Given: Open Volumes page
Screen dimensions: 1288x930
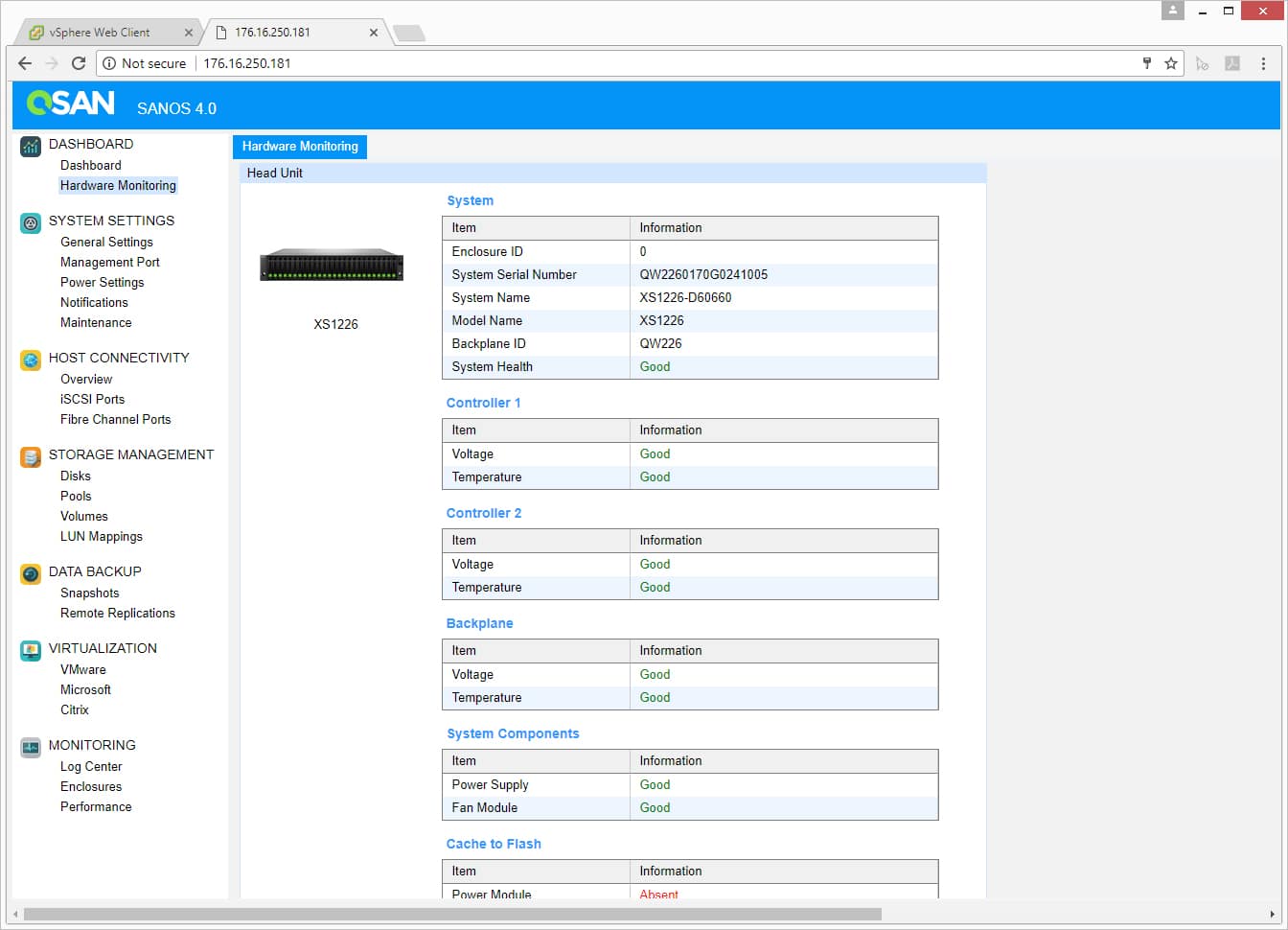Looking at the screenshot, I should [84, 516].
